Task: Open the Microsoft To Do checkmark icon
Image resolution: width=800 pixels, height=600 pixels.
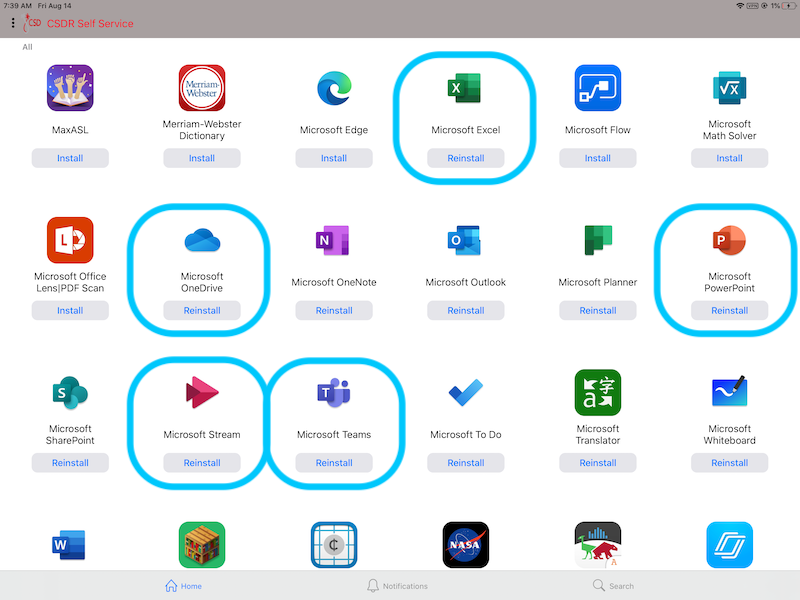Action: click(x=465, y=392)
